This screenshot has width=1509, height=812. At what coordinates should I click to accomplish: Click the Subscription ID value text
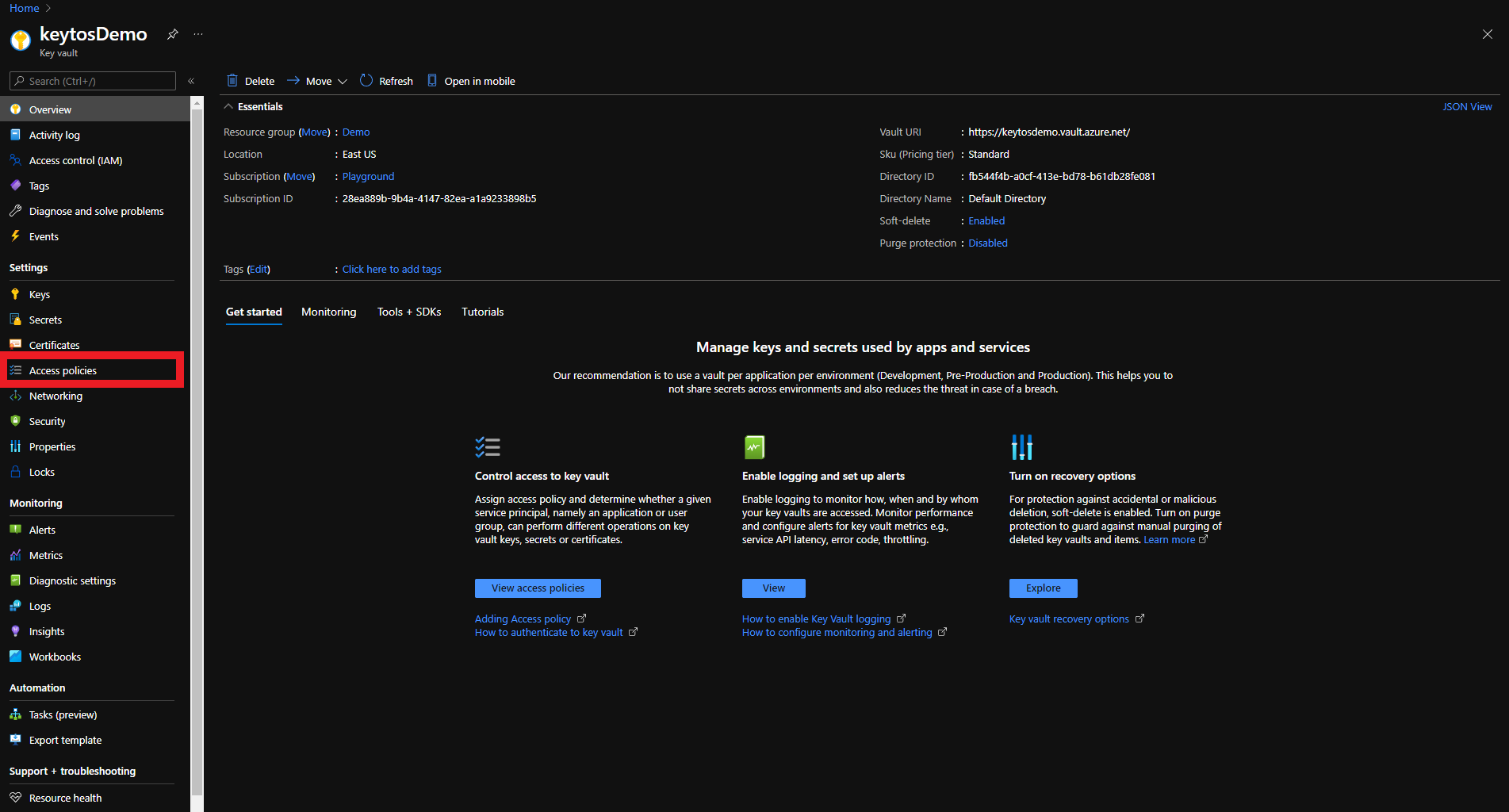pos(439,198)
